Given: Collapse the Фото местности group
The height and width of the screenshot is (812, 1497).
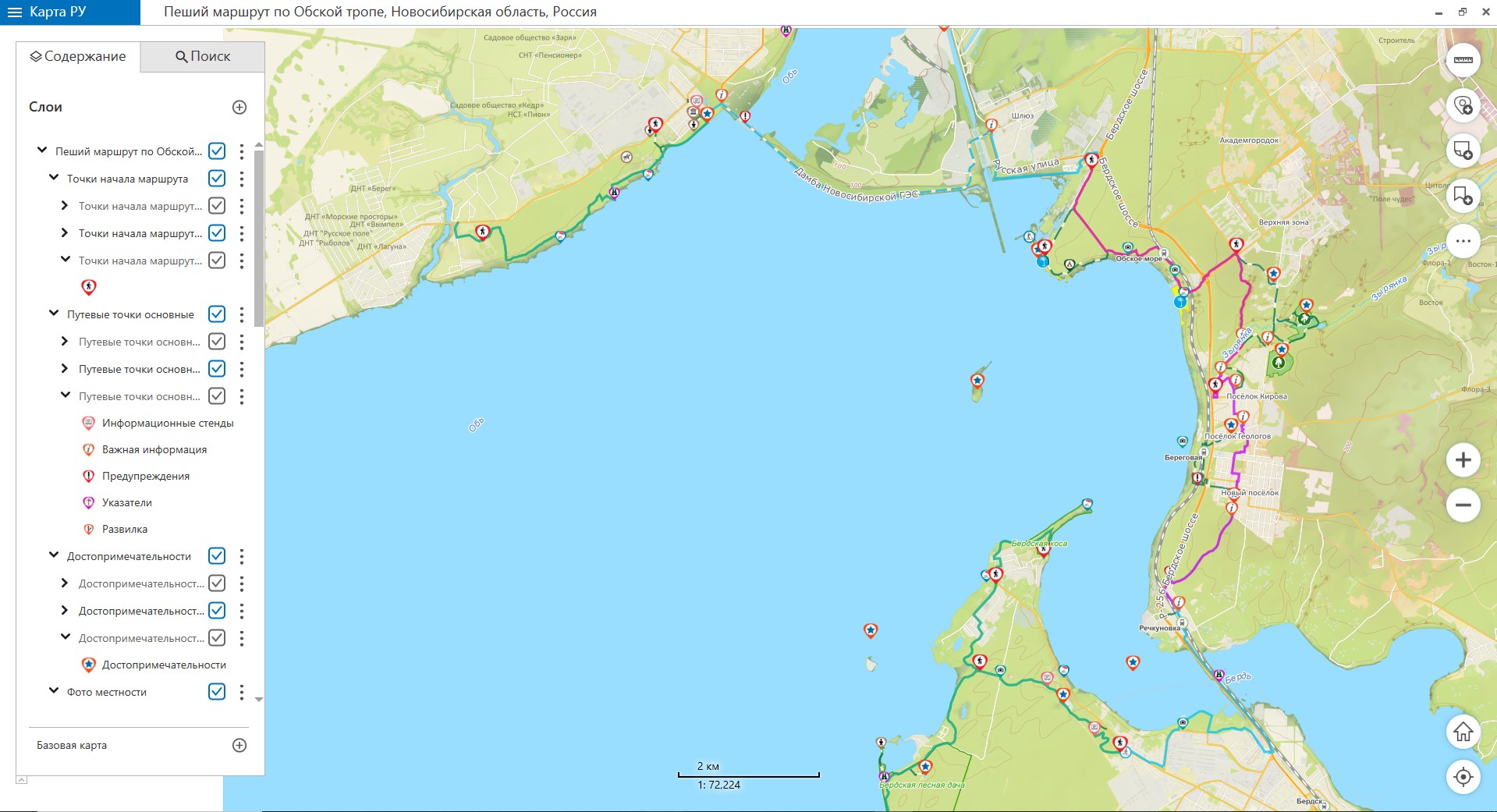Looking at the screenshot, I should [54, 691].
